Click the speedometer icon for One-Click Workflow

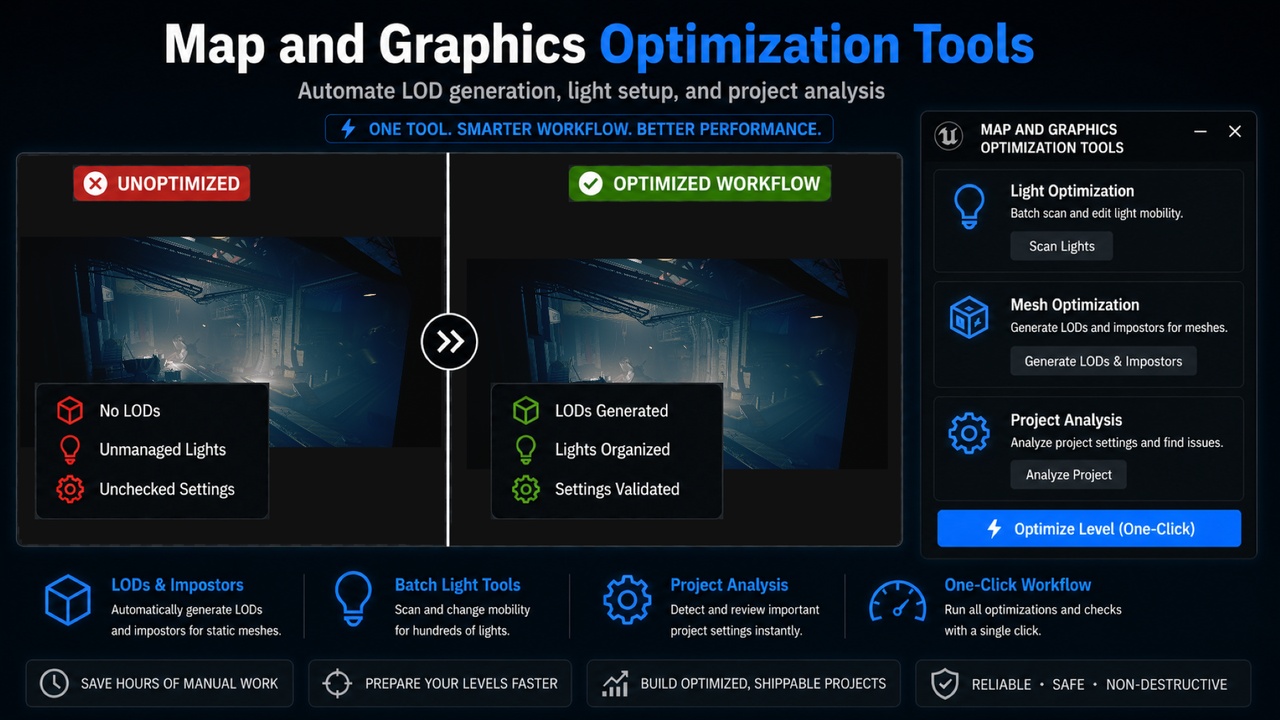coord(897,601)
